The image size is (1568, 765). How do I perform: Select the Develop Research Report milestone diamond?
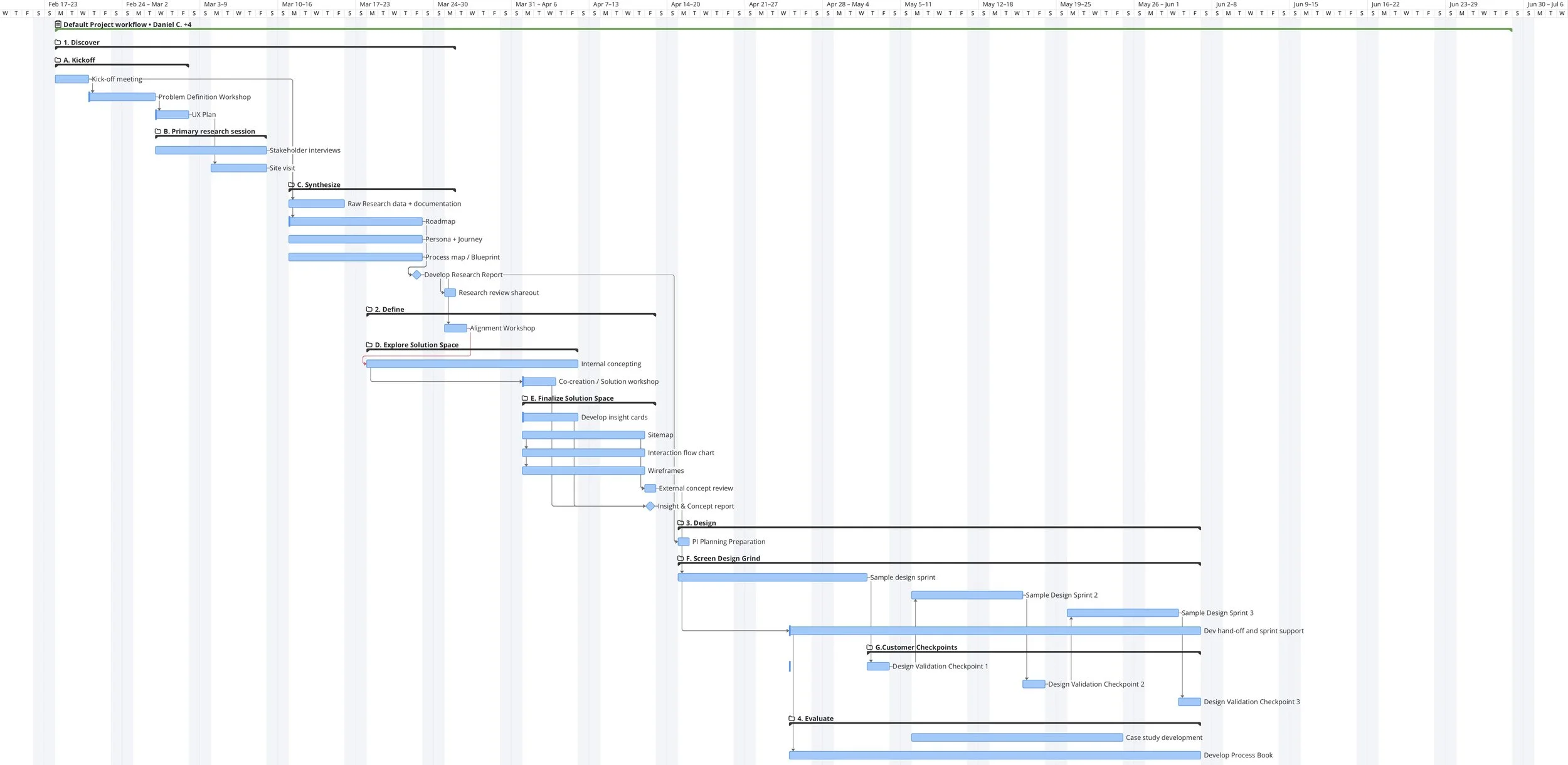coord(416,275)
